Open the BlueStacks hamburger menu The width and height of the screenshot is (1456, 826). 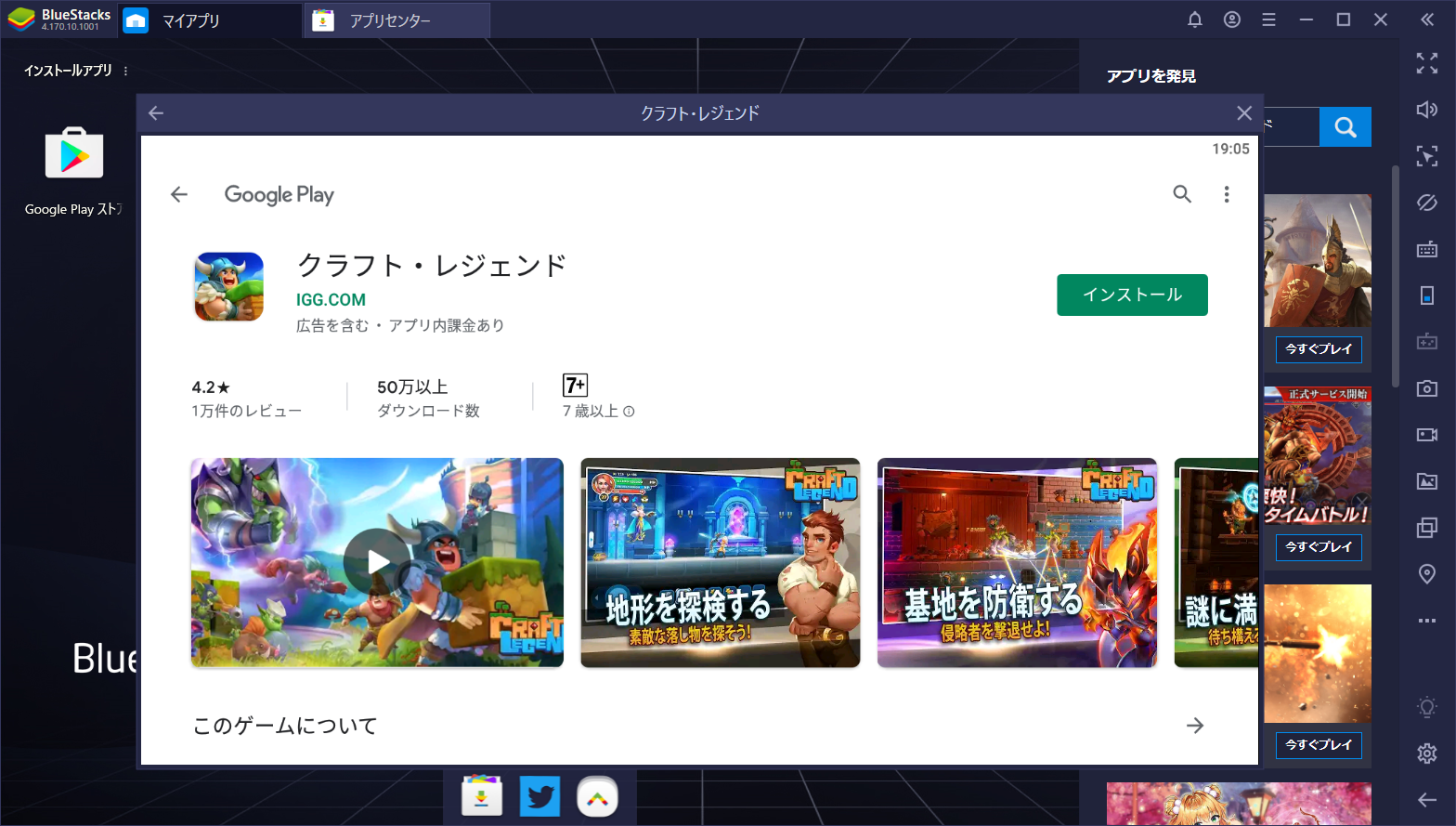[1269, 20]
